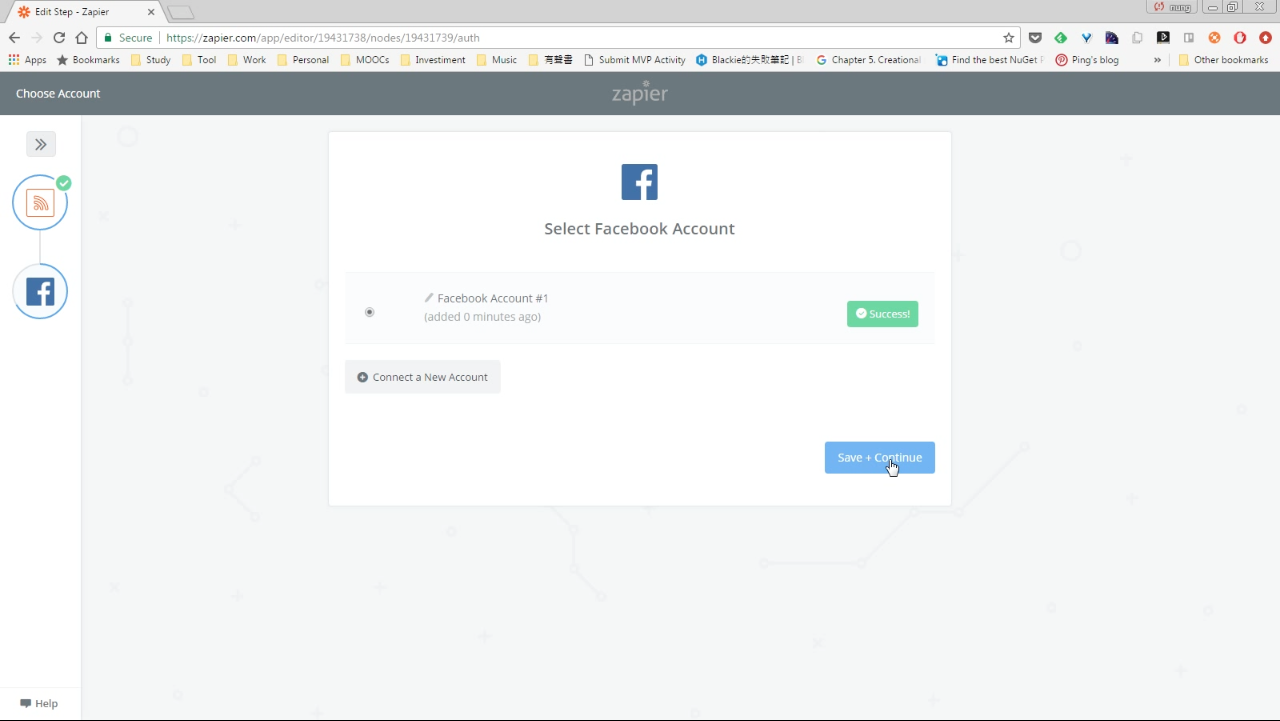The image size is (1280, 721).
Task: Open Ping's blog bookmark
Action: tap(1087, 60)
